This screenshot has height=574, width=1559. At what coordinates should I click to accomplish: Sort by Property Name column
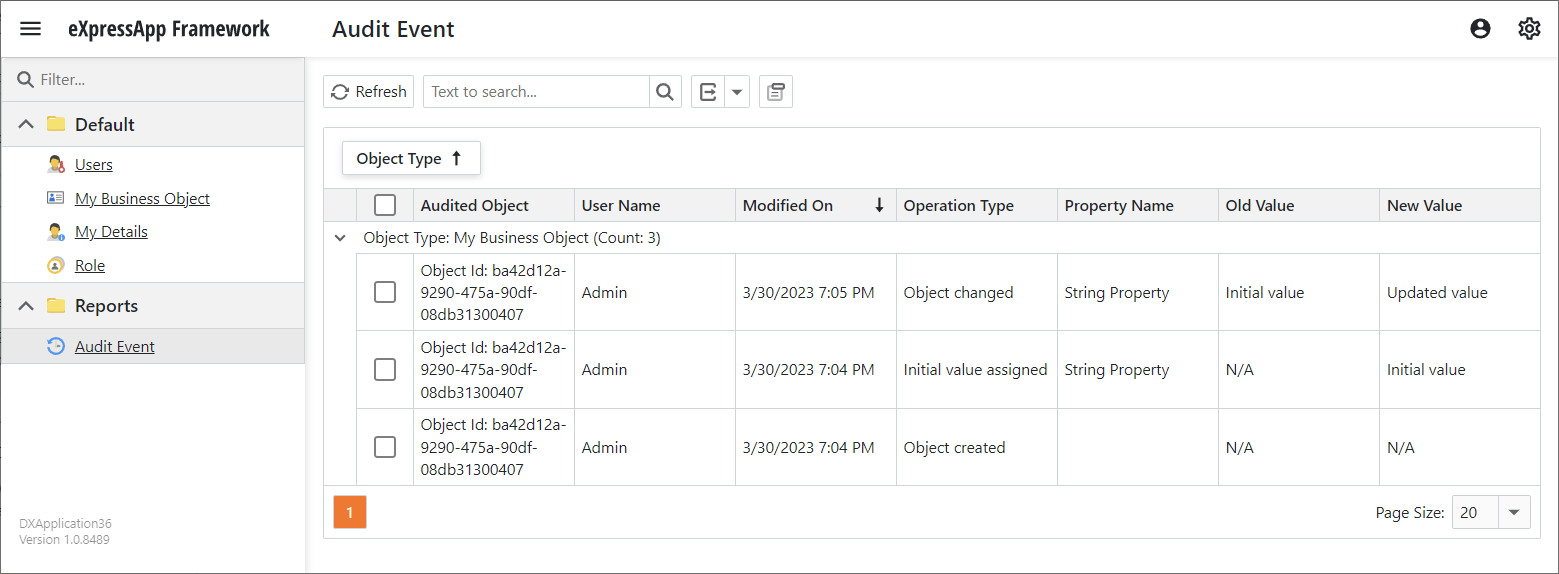coord(1138,205)
